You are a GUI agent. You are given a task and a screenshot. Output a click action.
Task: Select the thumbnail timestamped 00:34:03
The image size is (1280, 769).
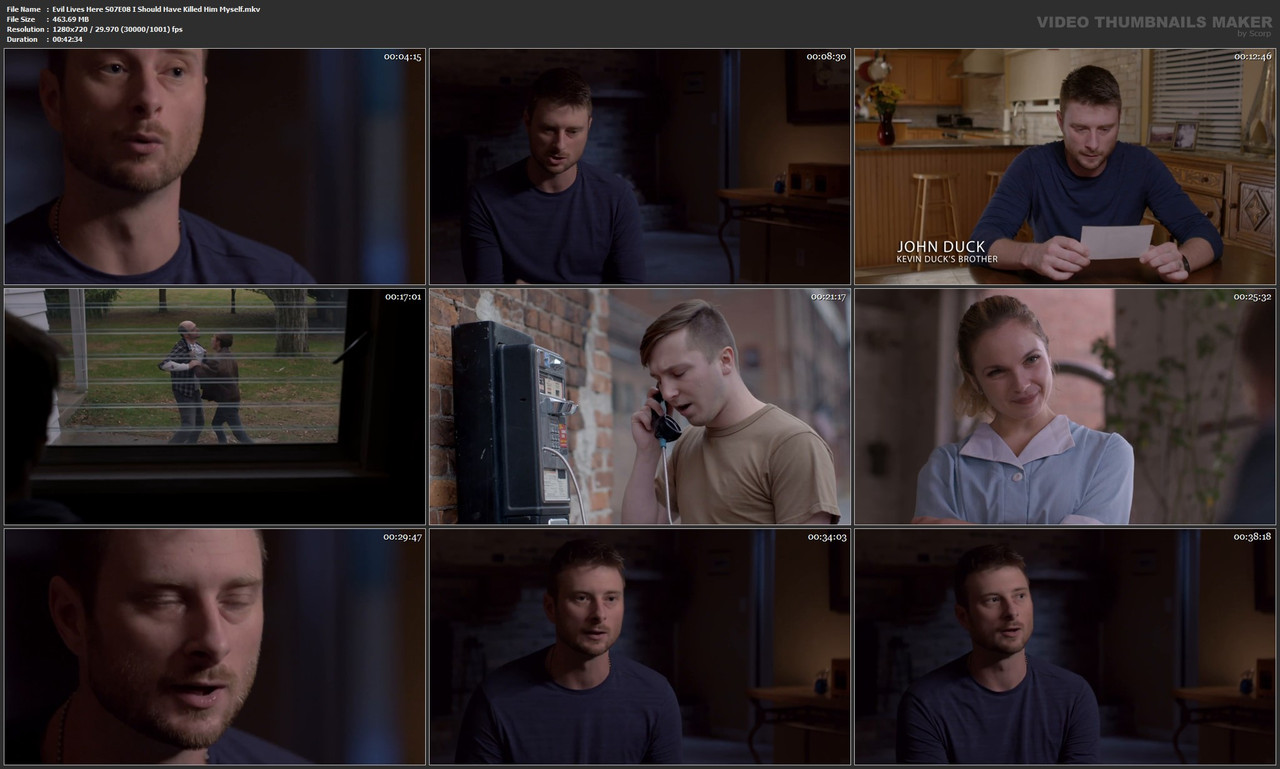(640, 647)
